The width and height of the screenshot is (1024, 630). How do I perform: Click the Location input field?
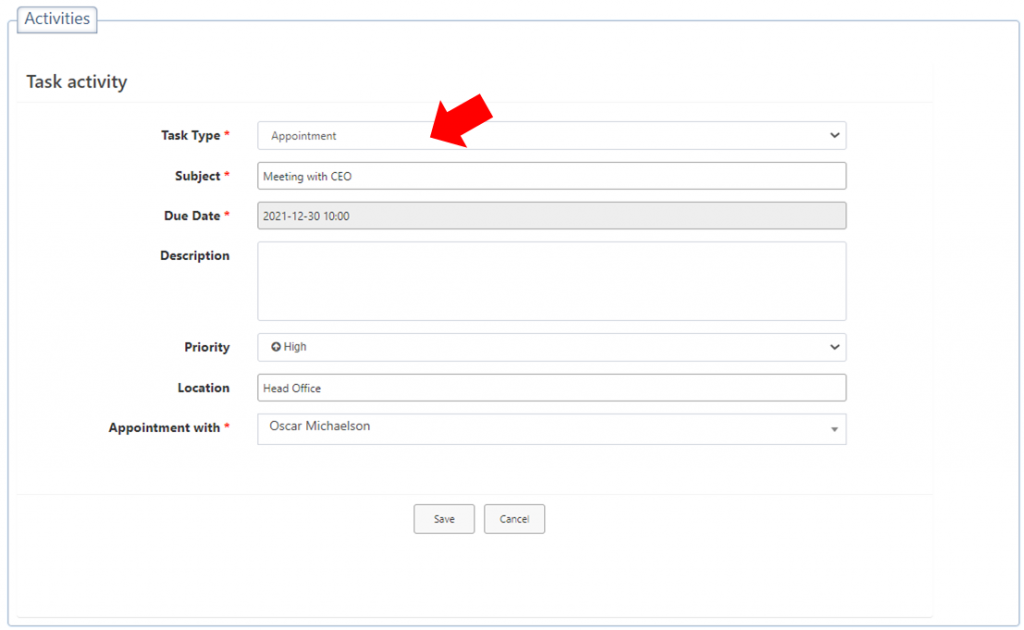click(552, 388)
